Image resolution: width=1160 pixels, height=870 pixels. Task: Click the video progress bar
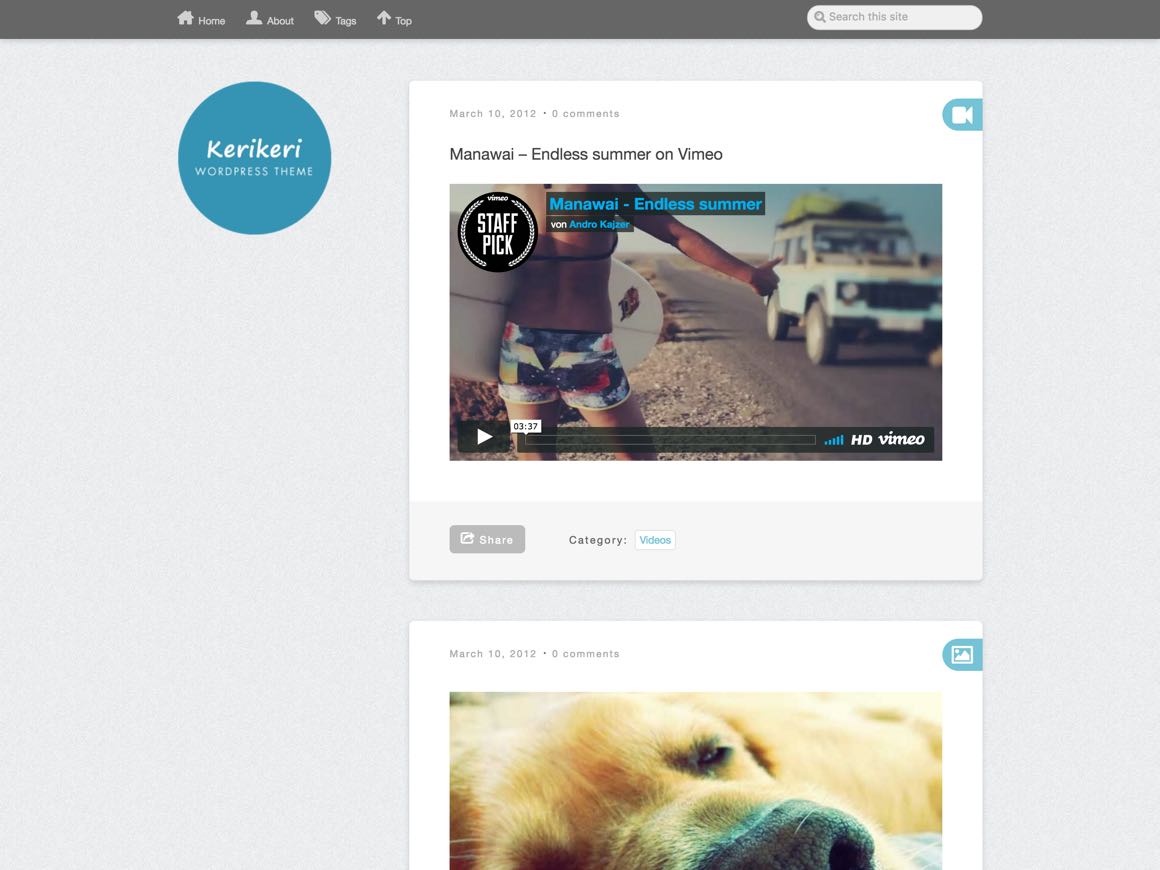point(670,440)
